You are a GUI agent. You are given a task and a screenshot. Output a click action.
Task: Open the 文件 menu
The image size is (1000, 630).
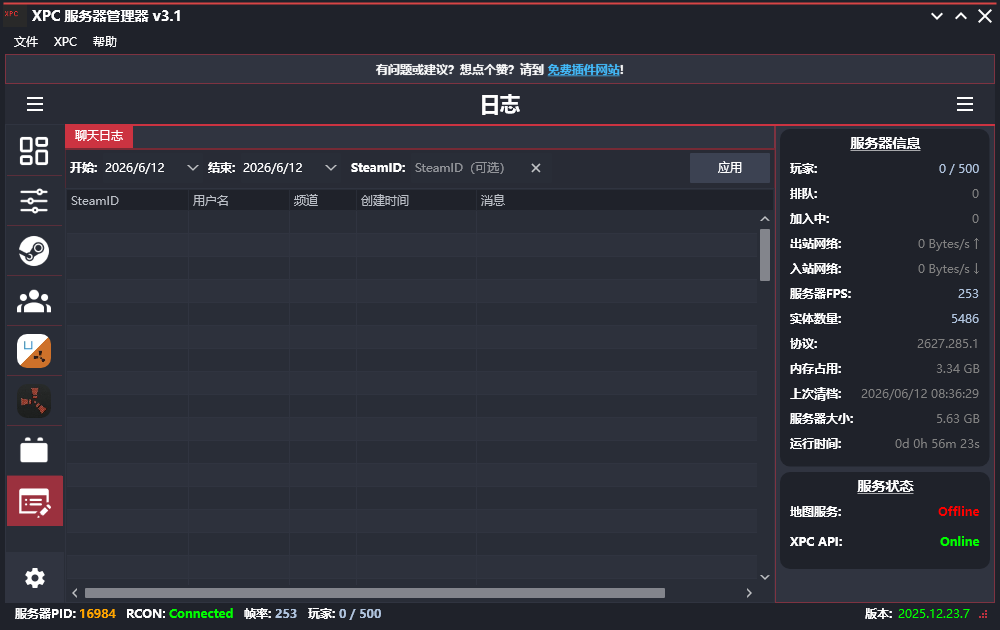tap(26, 41)
